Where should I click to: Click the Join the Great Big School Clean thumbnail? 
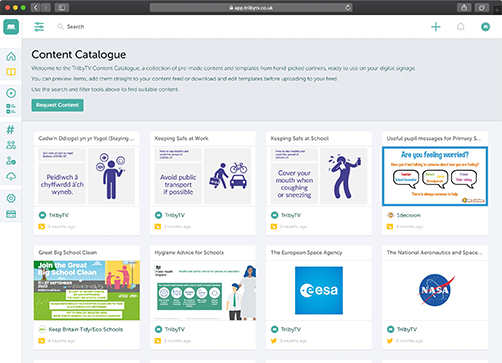pyautogui.click(x=87, y=290)
